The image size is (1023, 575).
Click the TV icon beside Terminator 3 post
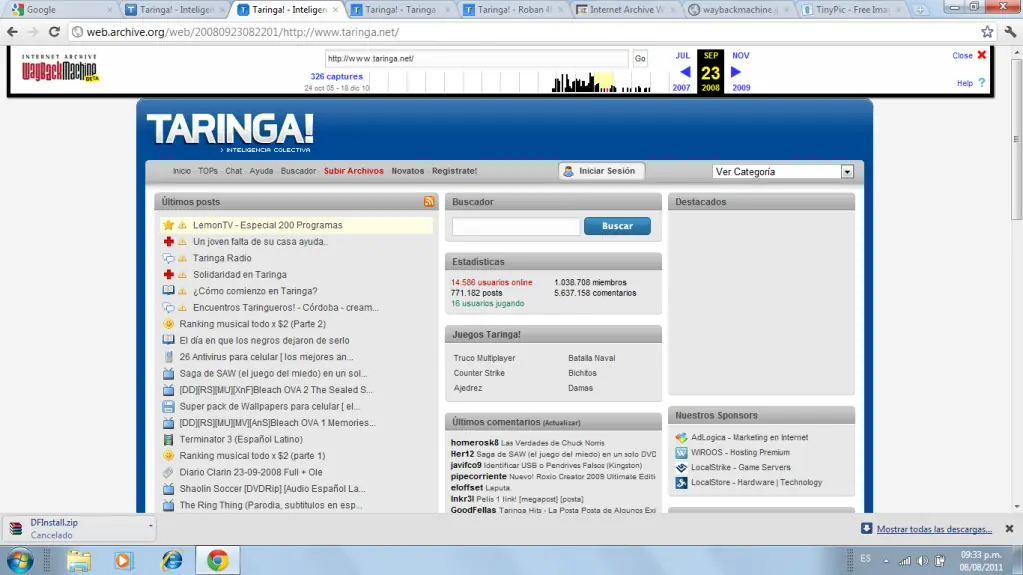coord(168,439)
